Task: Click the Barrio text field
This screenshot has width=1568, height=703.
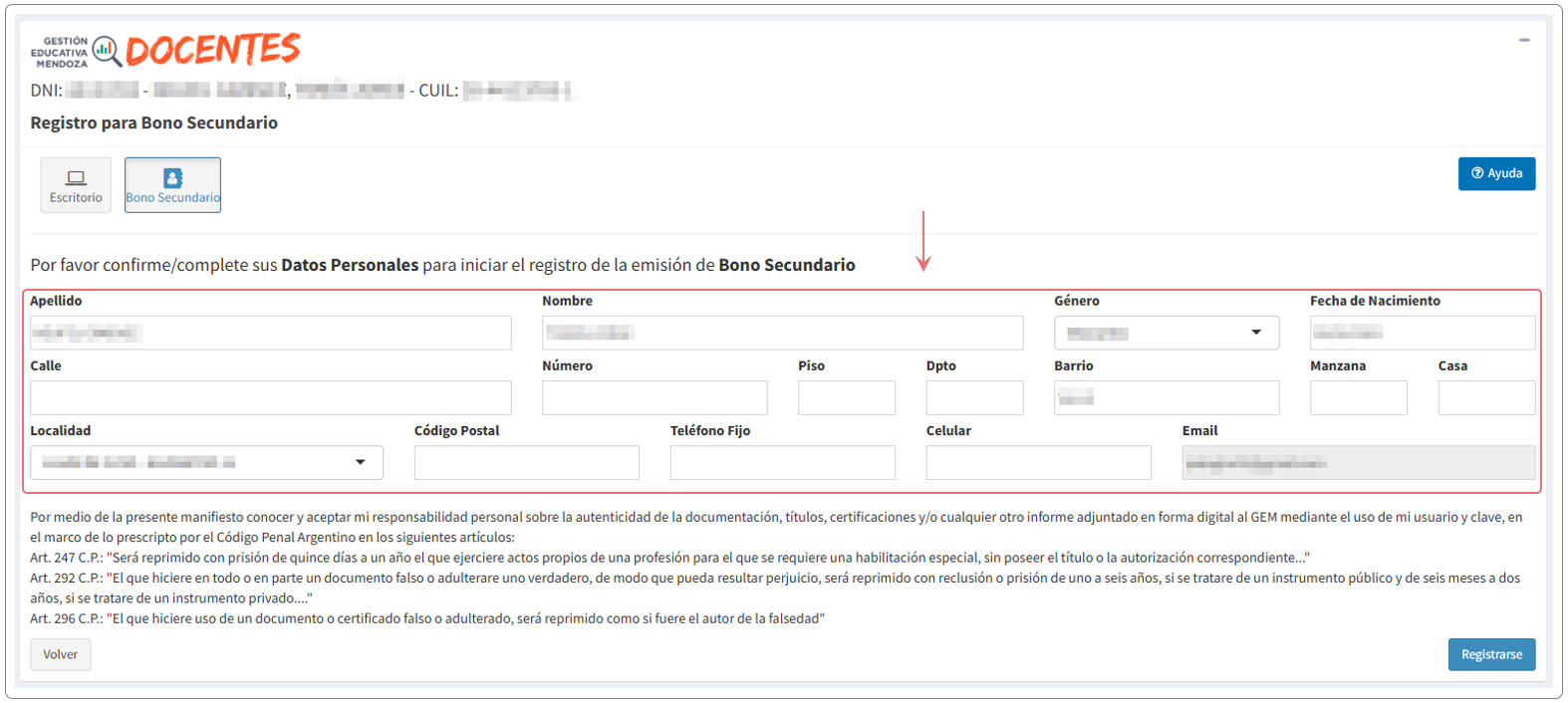Action: click(x=1166, y=398)
